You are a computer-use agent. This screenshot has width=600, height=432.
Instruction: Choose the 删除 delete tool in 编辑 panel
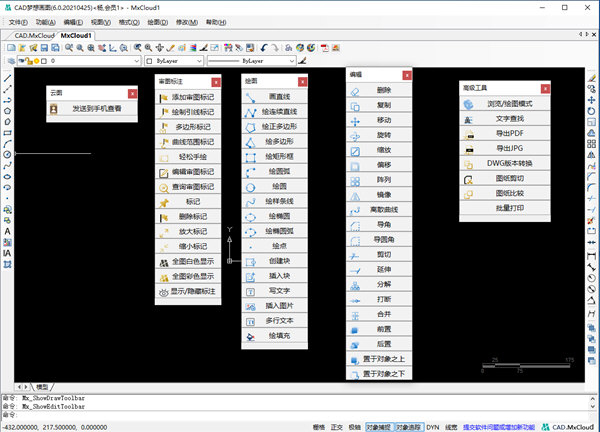pyautogui.click(x=385, y=90)
